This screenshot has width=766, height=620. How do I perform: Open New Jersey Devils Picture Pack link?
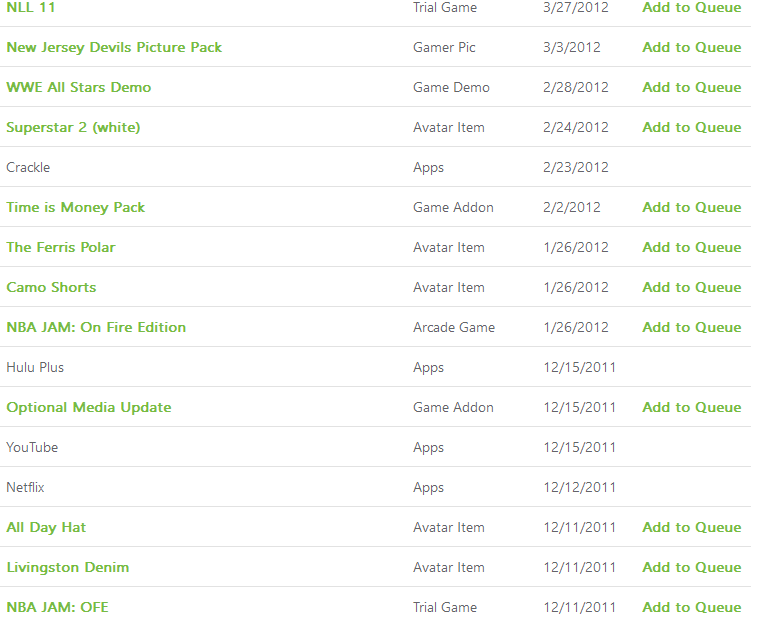coord(114,47)
